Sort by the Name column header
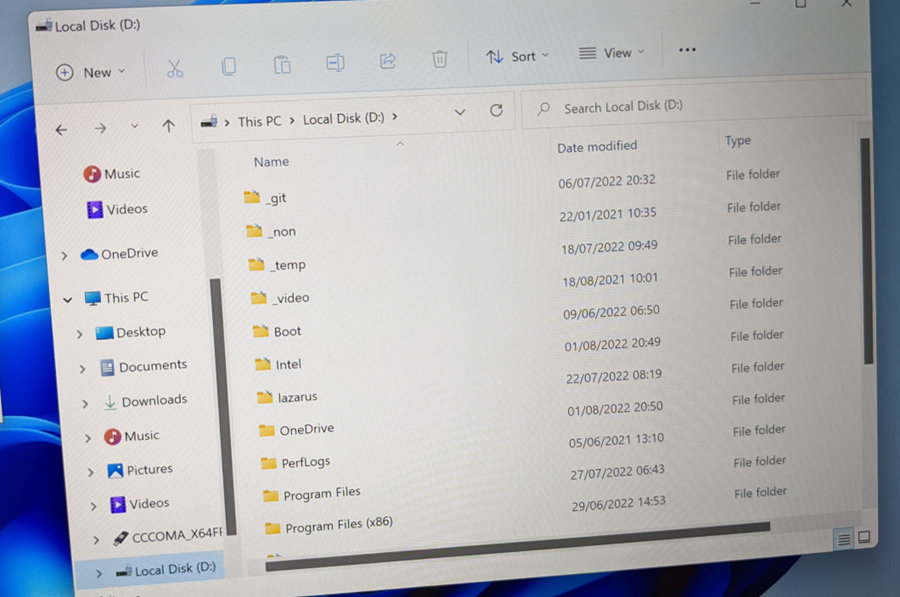This screenshot has width=900, height=597. point(271,162)
